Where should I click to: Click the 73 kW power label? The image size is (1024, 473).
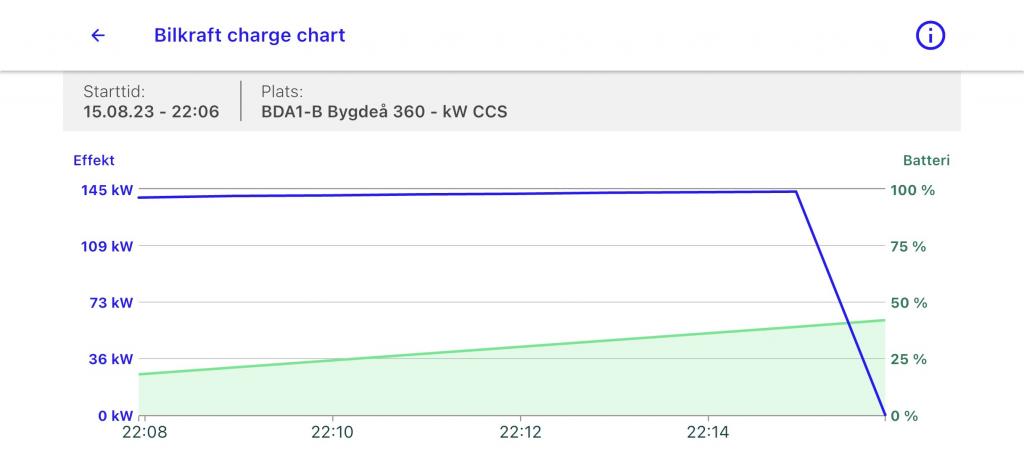tap(110, 302)
